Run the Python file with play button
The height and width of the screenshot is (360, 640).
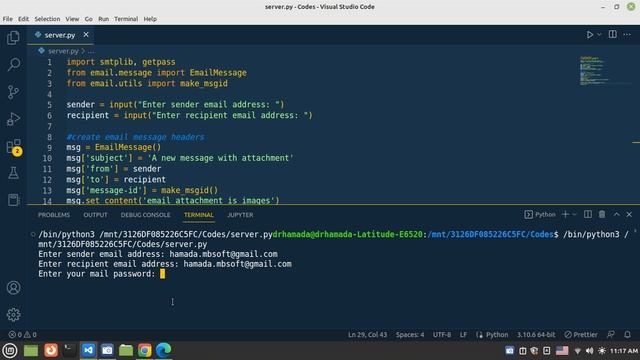pos(589,35)
